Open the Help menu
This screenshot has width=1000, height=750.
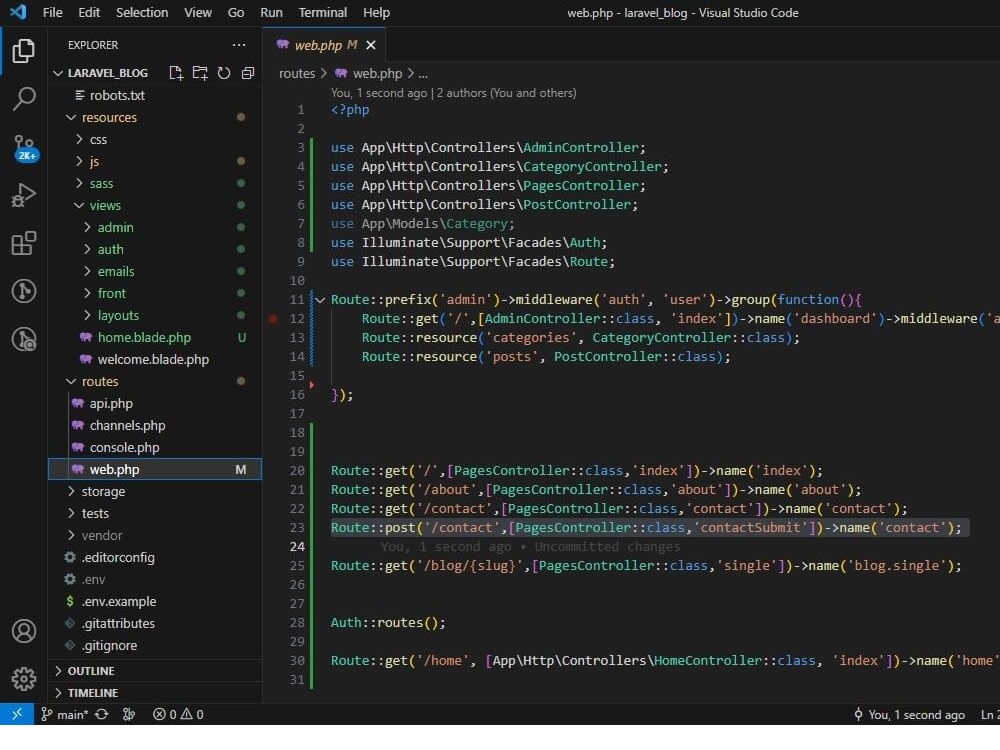376,12
